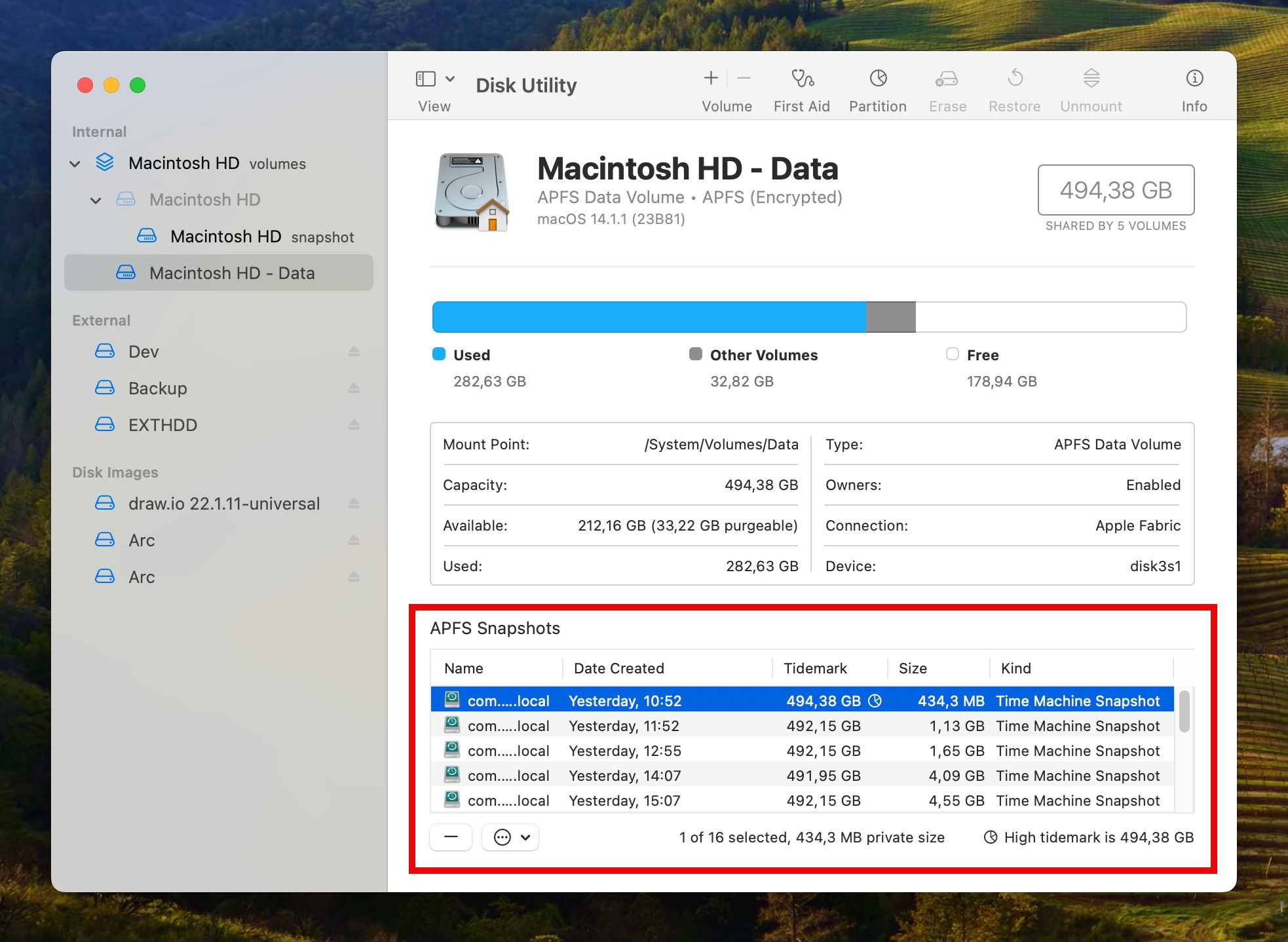1288x942 pixels.
Task: Click the Macintosh HD - Data drive icon
Action: coord(471,192)
